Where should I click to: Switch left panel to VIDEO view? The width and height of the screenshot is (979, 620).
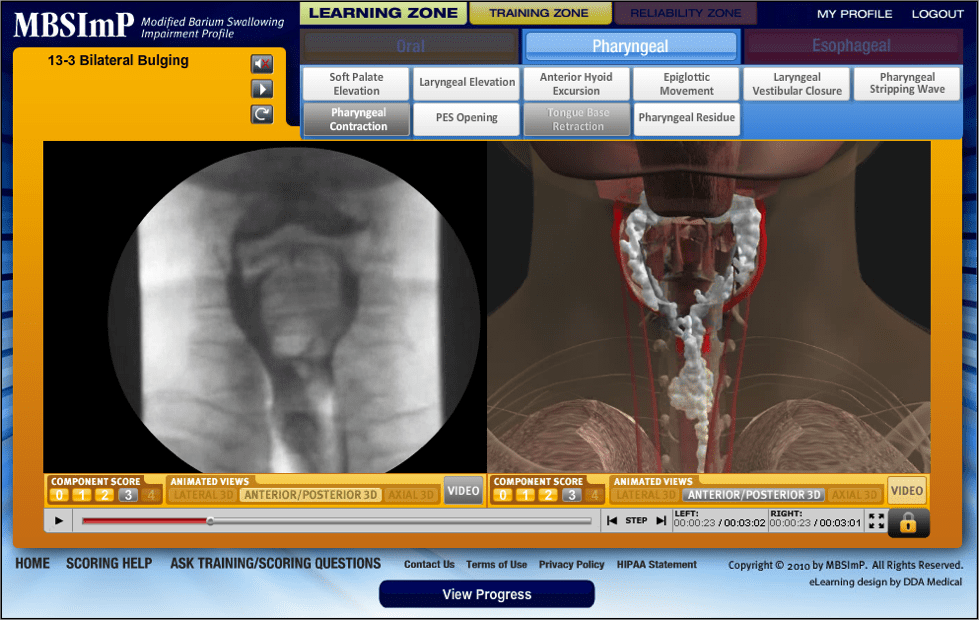464,490
